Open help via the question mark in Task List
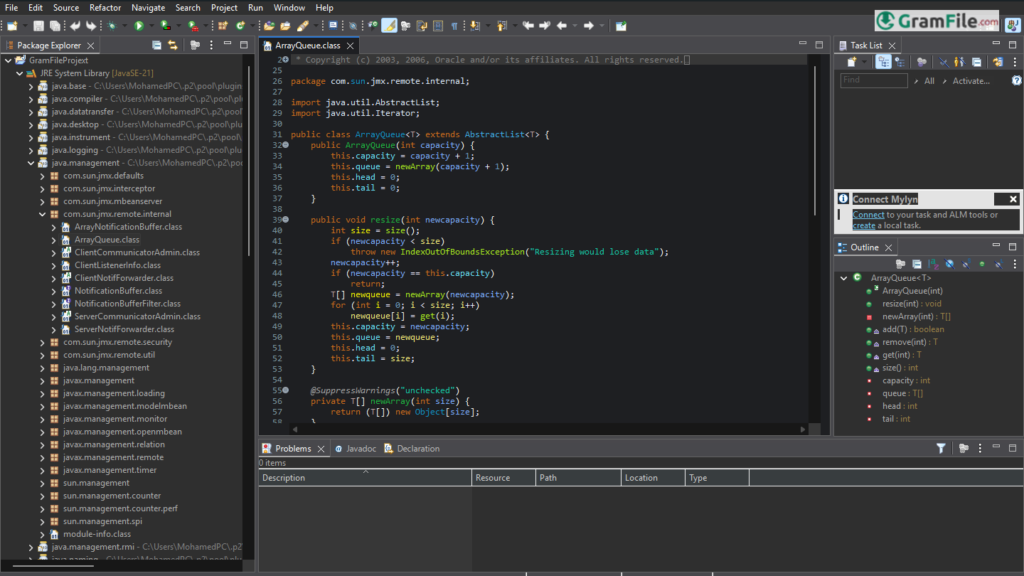1024x576 pixels. tap(1017, 81)
